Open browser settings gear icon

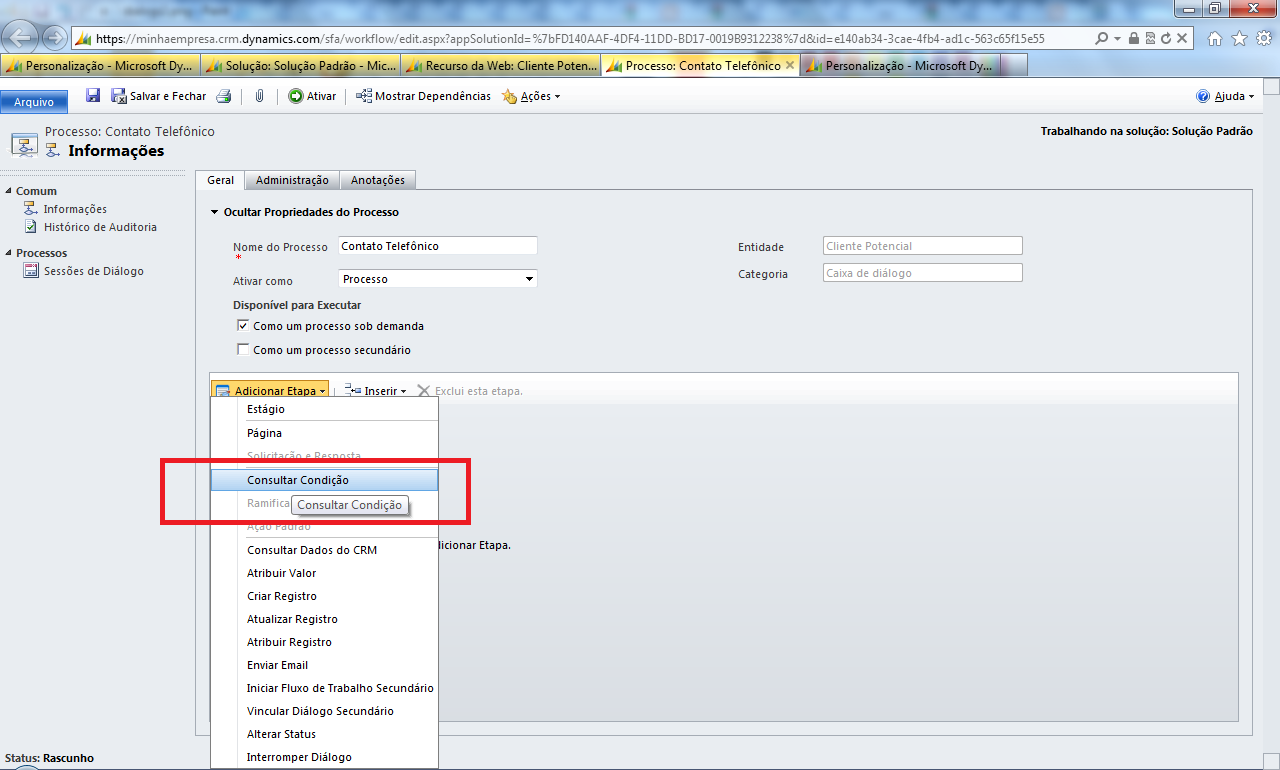1261,38
